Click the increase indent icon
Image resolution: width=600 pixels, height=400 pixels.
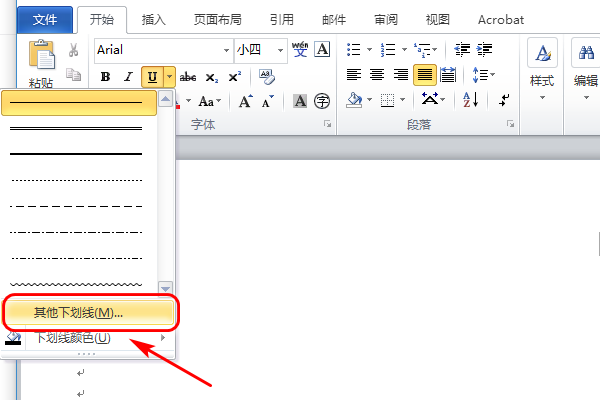484,50
